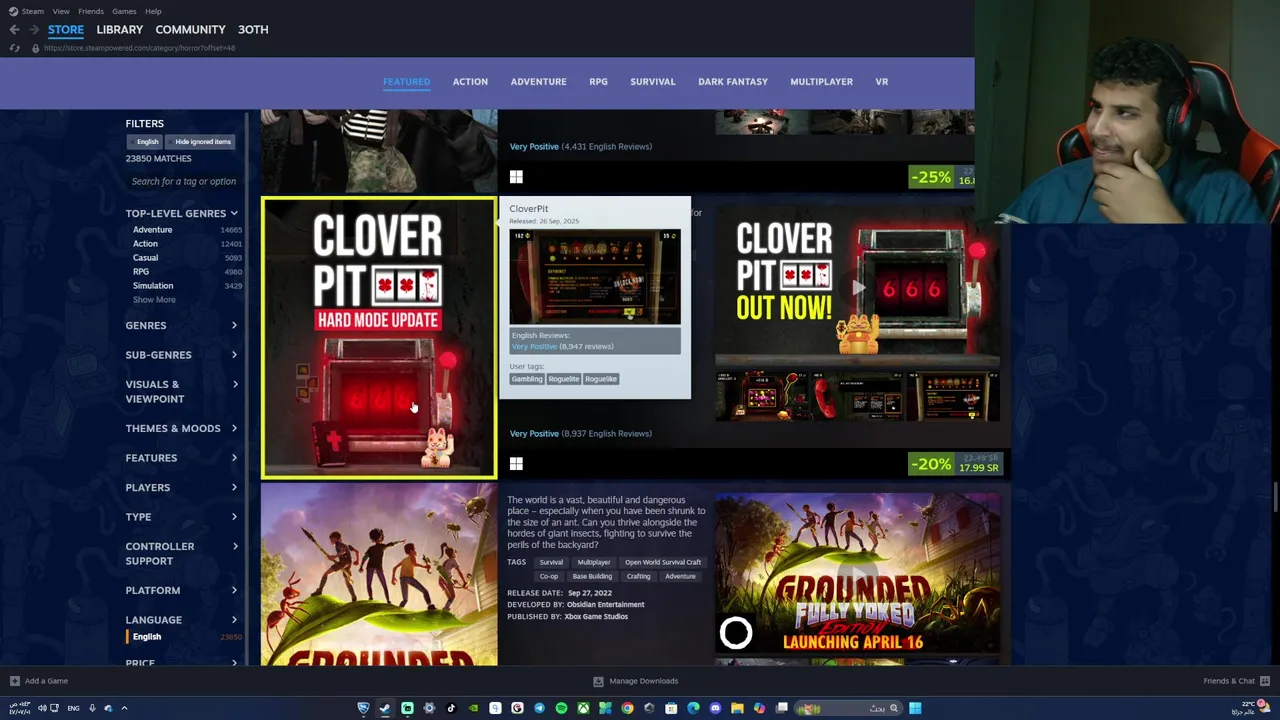Switch to the Library tab

click(x=119, y=29)
